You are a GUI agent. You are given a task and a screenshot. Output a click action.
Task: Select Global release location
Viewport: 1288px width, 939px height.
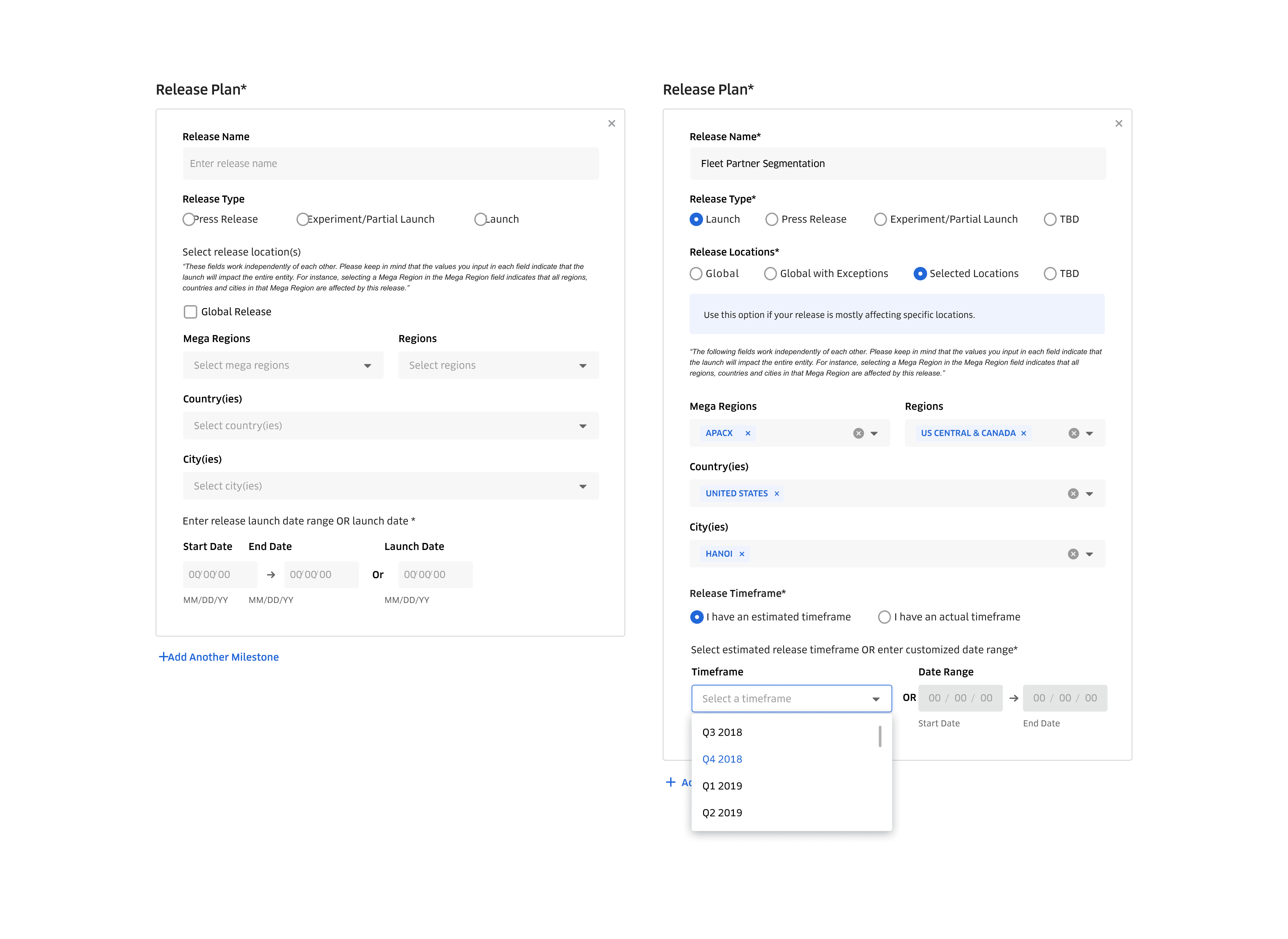[x=696, y=273]
